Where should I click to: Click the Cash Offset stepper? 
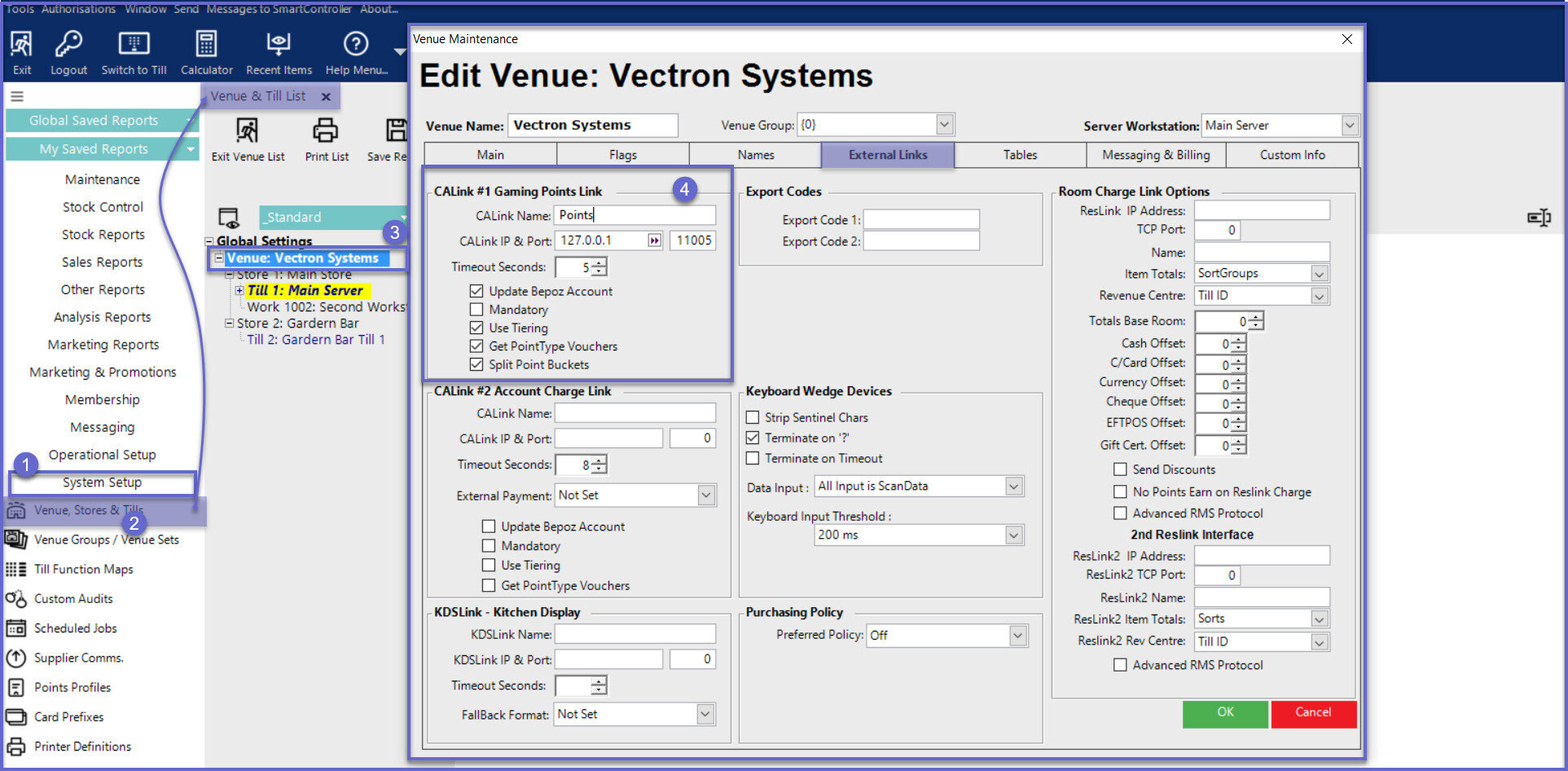pyautogui.click(x=1238, y=344)
